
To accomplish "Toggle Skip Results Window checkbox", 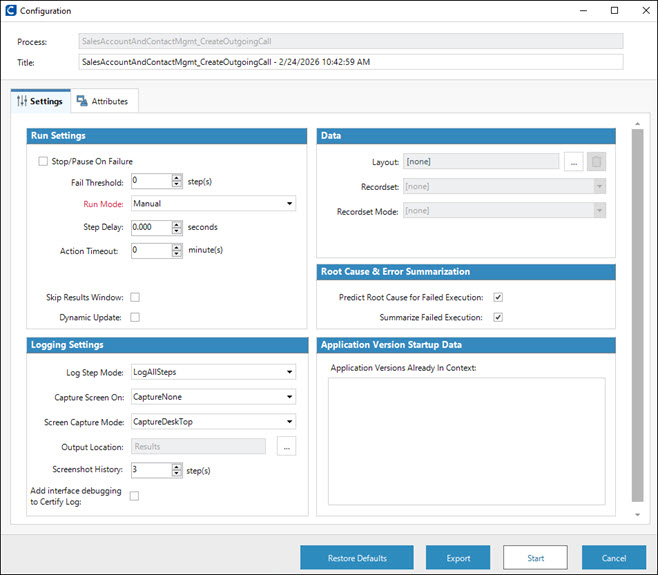I will click(135, 297).
